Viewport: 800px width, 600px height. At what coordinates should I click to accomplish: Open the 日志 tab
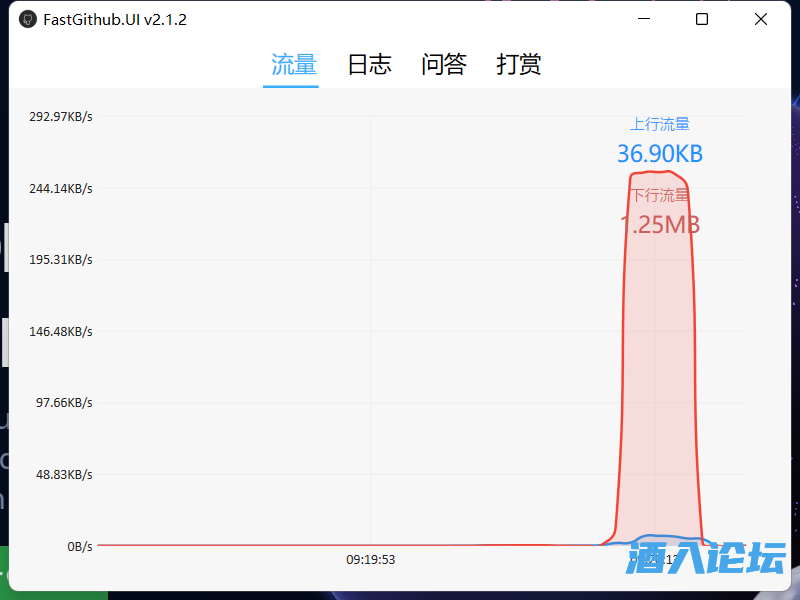click(x=369, y=65)
